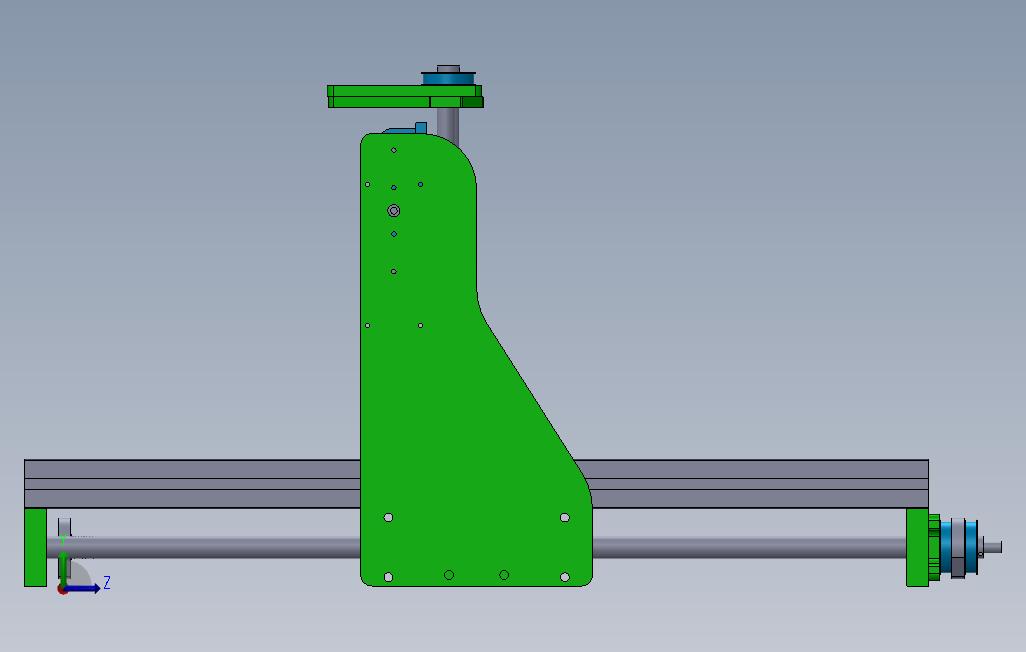Click the ringed bearing hole on the side plate

(393, 211)
